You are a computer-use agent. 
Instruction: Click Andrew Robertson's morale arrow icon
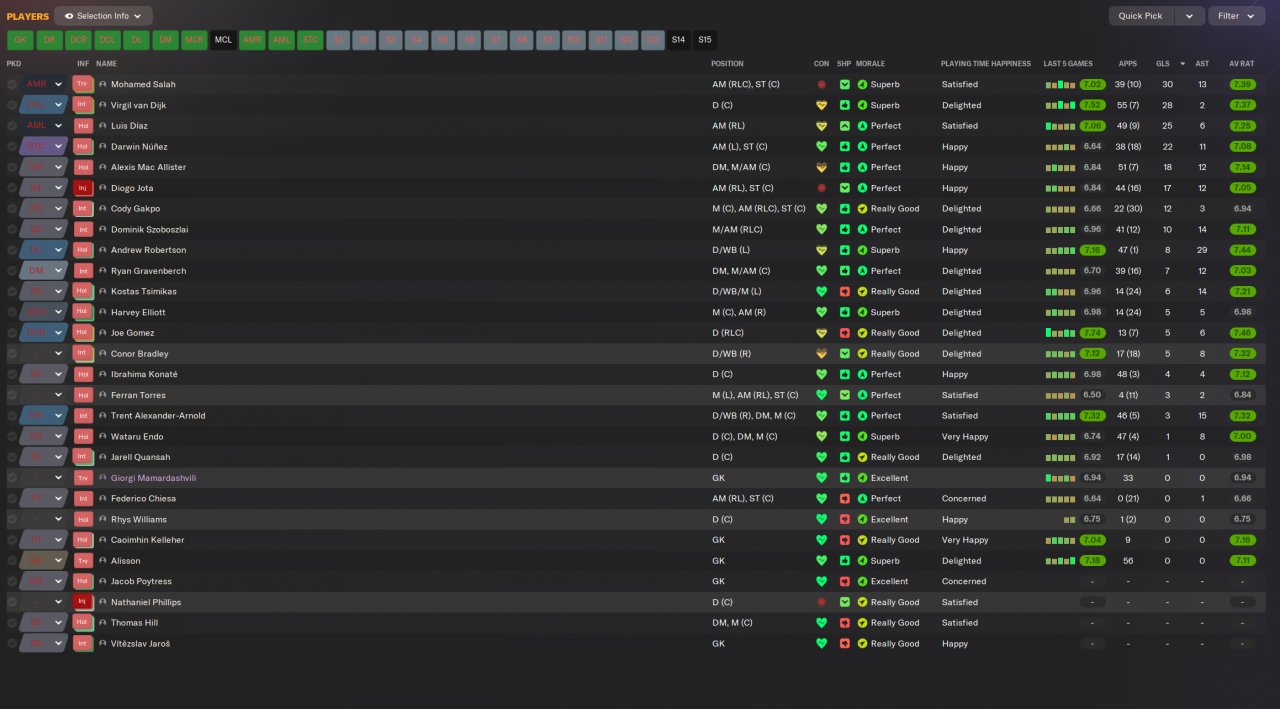tap(862, 250)
